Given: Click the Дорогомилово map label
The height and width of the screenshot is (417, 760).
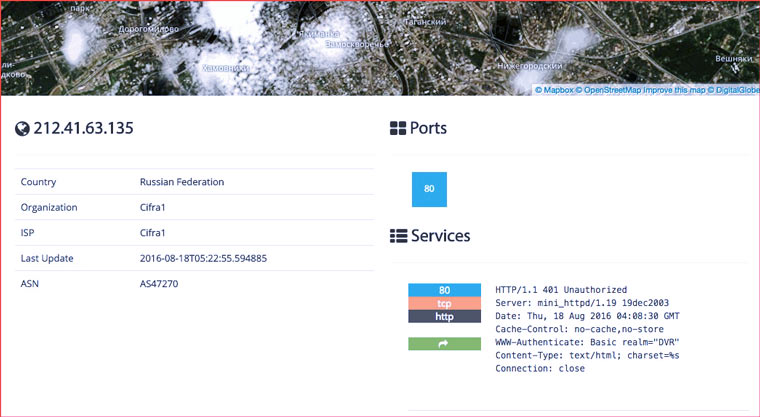Looking at the screenshot, I should tap(149, 30).
